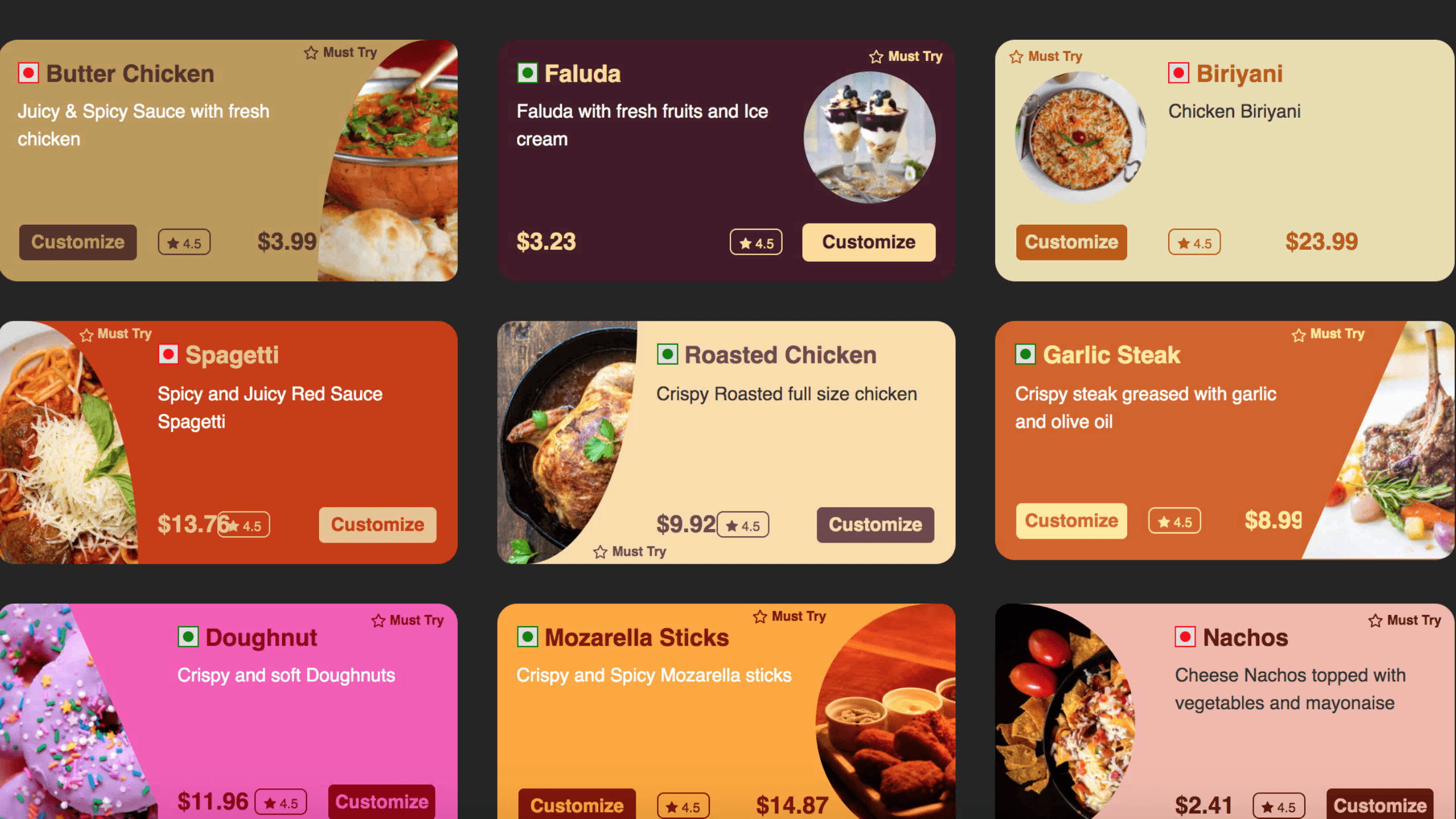
Task: Open the Faluda dessert photo
Action: pos(869,137)
